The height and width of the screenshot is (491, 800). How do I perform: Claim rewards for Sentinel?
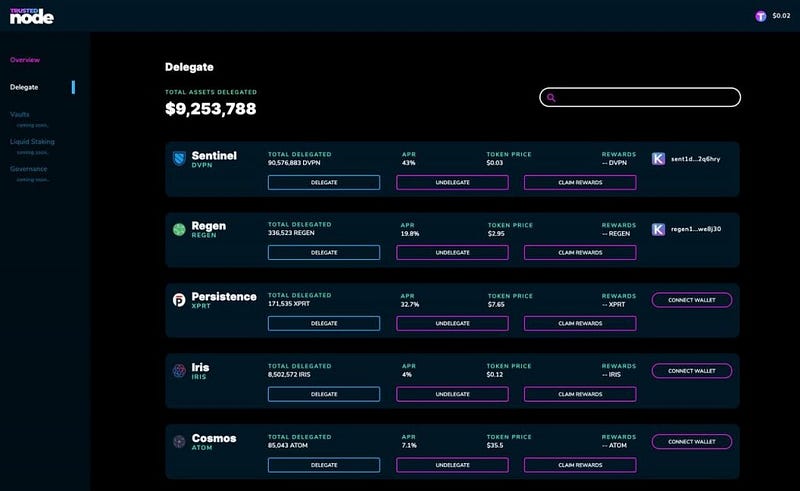point(580,182)
